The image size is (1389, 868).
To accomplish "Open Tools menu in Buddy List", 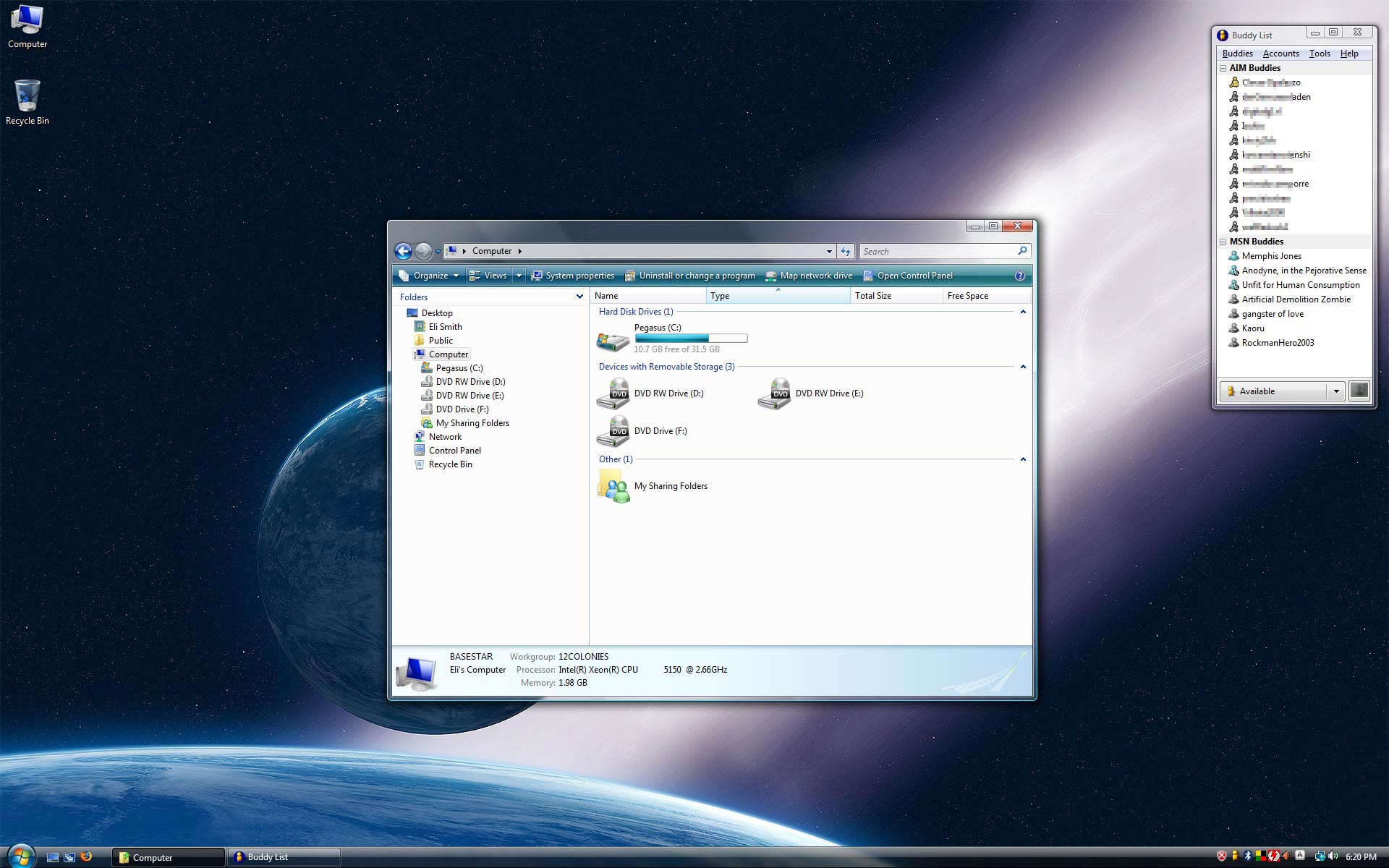I will click(1320, 54).
